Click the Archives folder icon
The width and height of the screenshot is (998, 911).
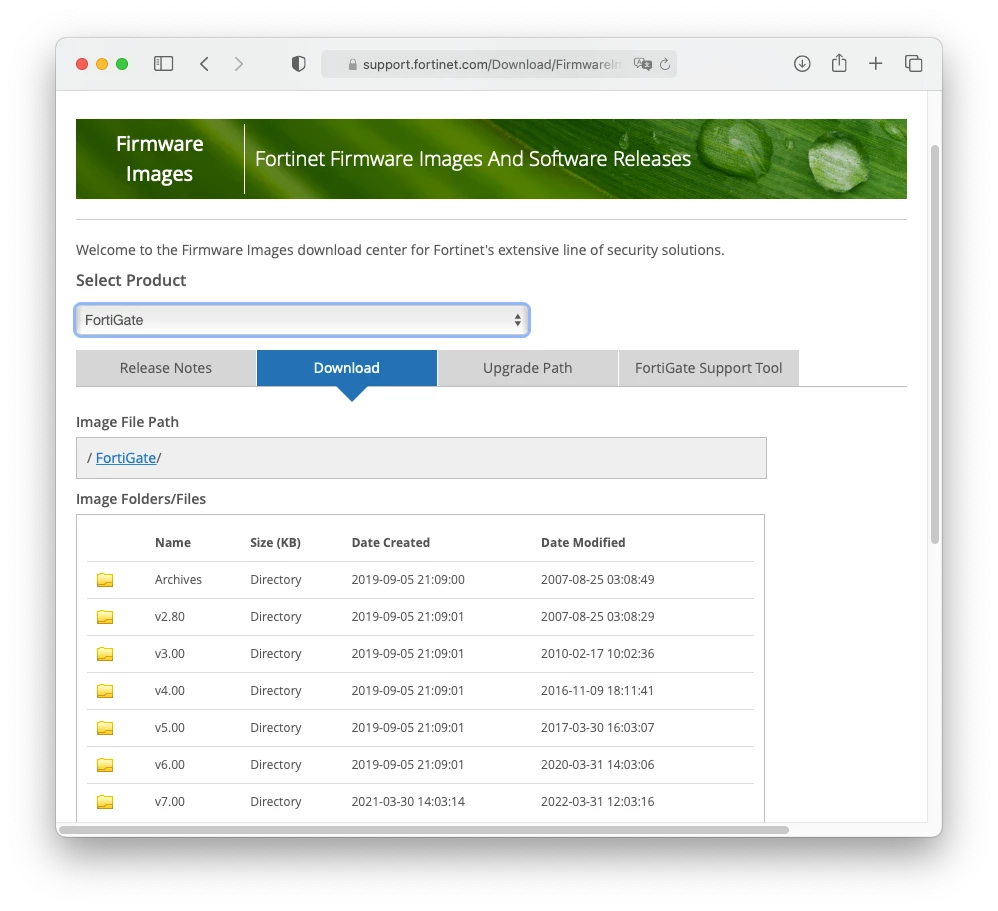(105, 580)
